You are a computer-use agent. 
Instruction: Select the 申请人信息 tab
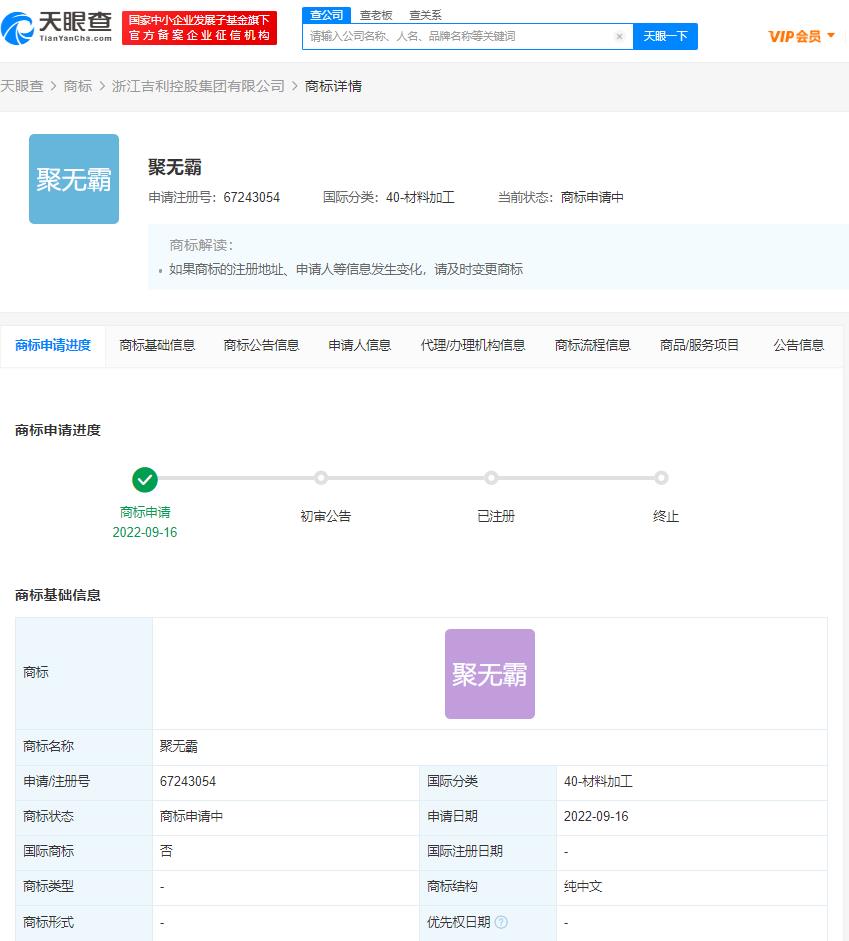point(359,345)
